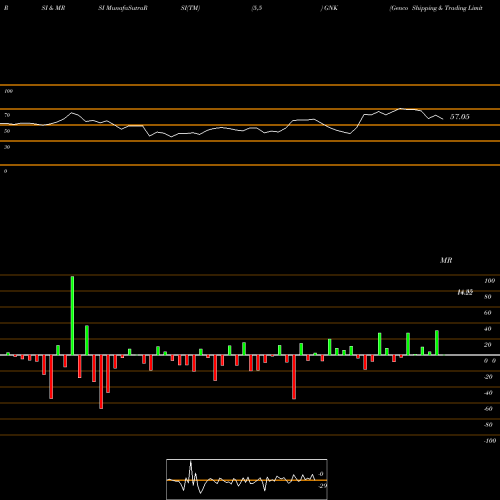The height and width of the screenshot is (500, 500).
Task: Select the MR panel title
Action: coord(446,260)
